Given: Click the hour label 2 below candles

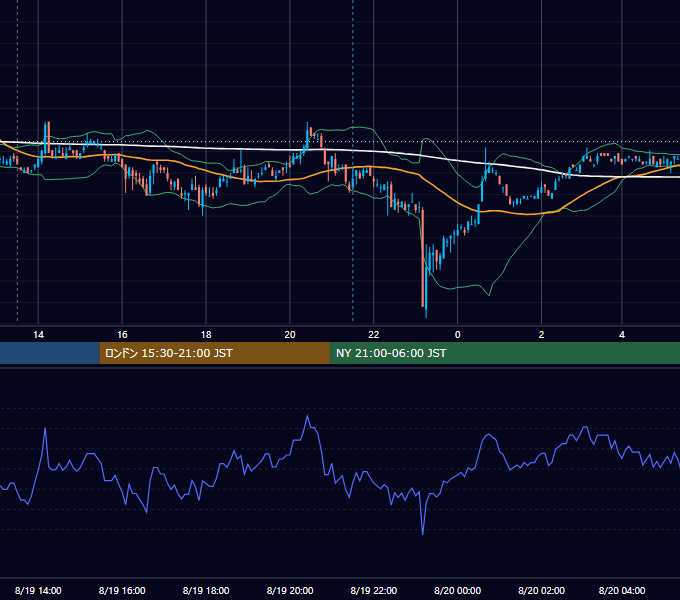Looking at the screenshot, I should [541, 335].
